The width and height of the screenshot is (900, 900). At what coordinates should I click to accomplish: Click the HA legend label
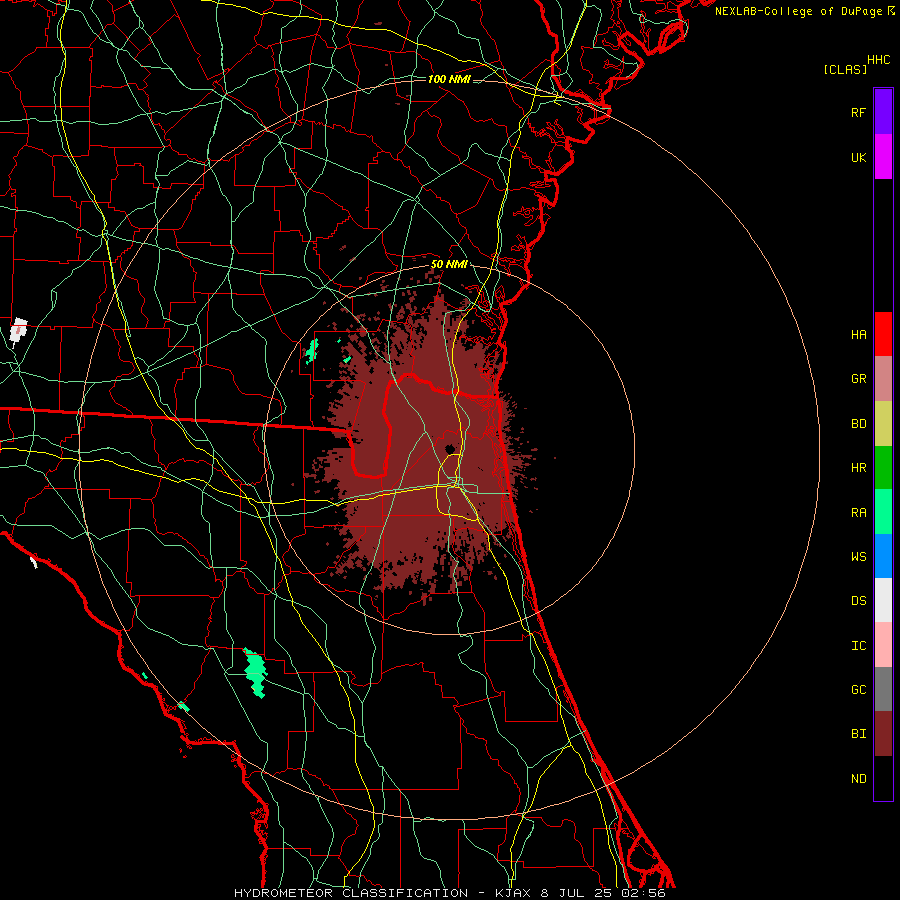click(x=858, y=334)
